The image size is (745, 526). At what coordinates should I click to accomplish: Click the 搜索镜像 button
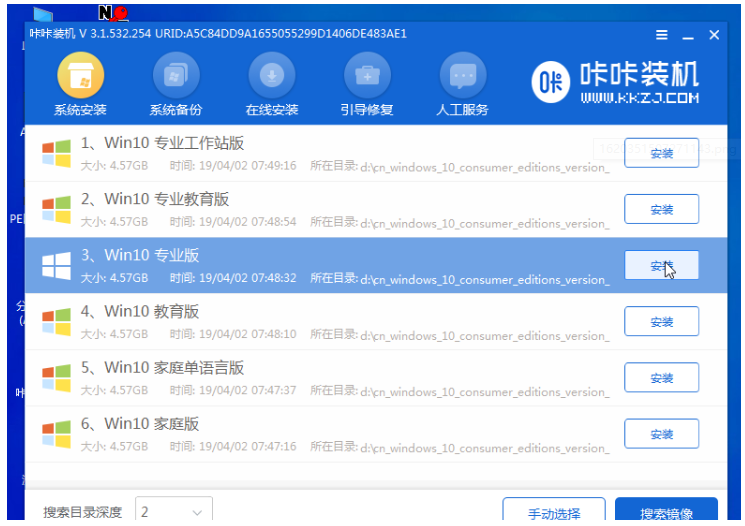[x=666, y=512]
